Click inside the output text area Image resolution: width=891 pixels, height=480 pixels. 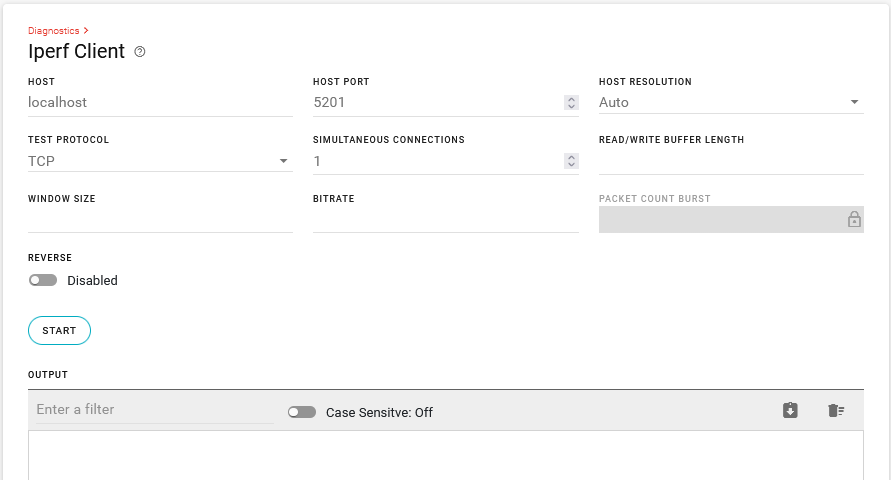point(446,455)
